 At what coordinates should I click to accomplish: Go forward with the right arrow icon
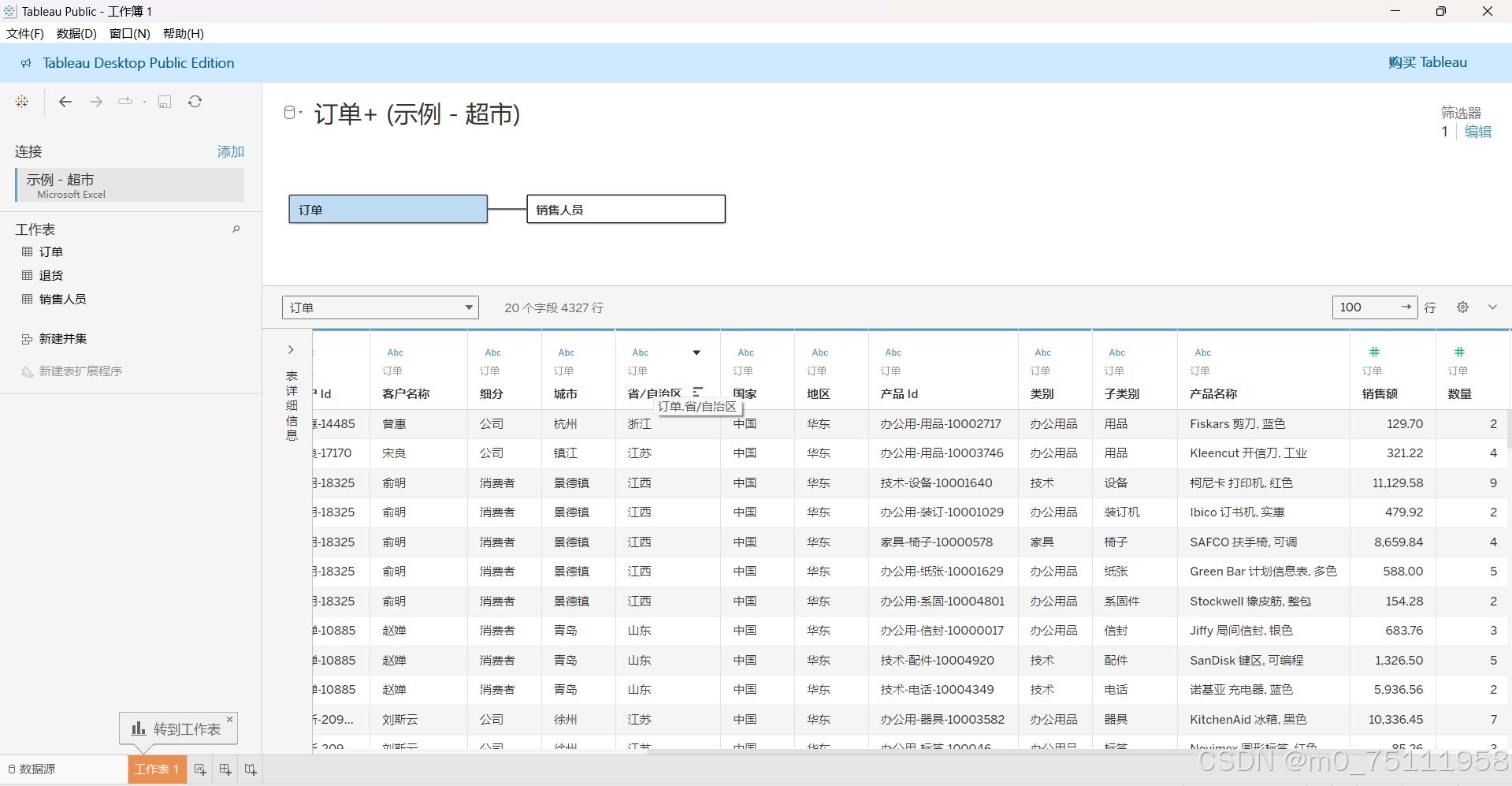point(96,102)
